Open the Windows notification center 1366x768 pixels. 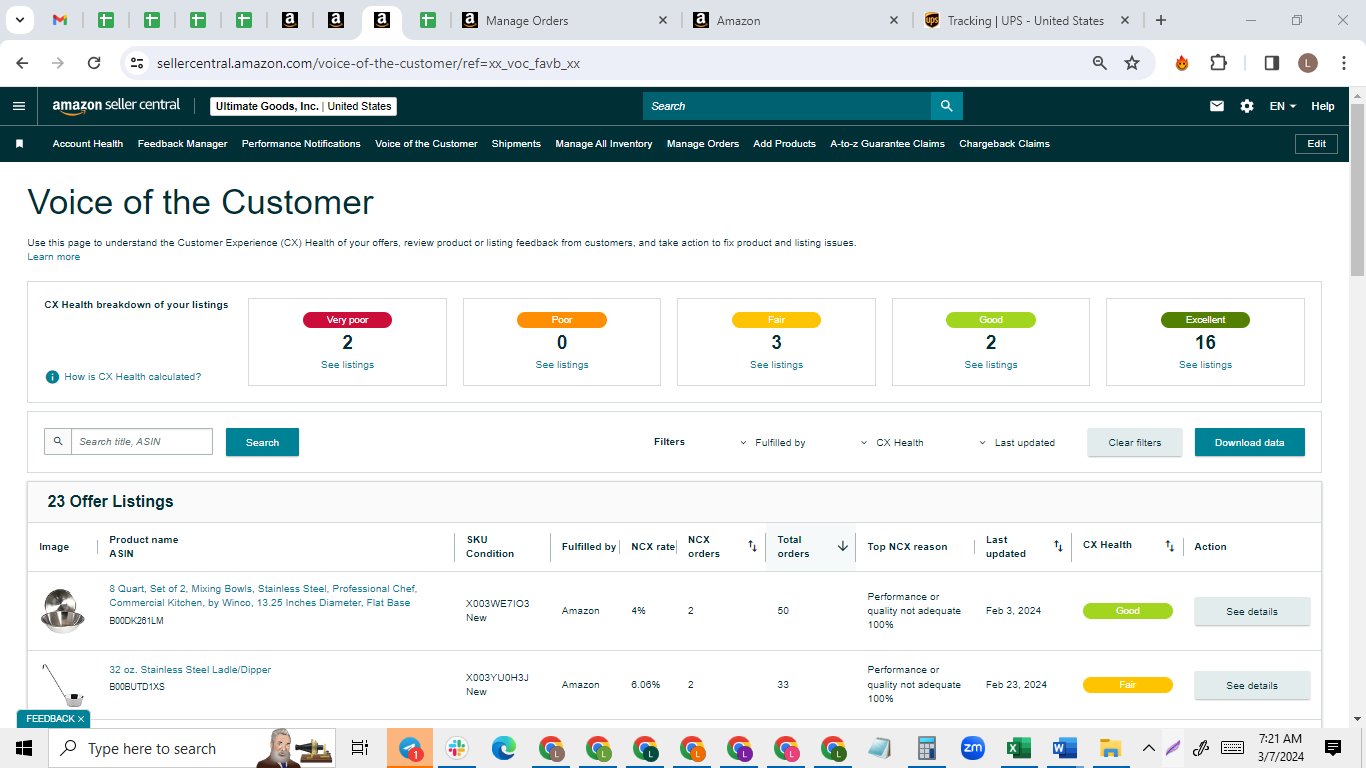pos(1333,748)
